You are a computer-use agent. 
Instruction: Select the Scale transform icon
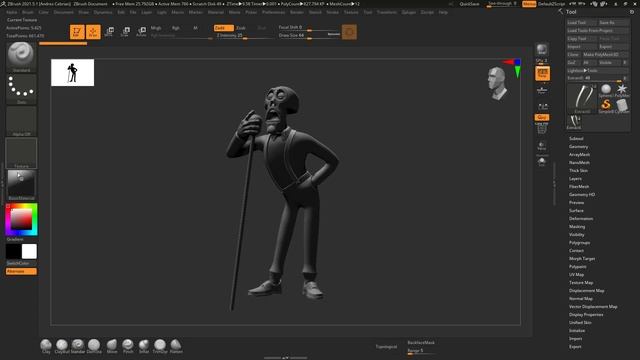tap(125, 32)
